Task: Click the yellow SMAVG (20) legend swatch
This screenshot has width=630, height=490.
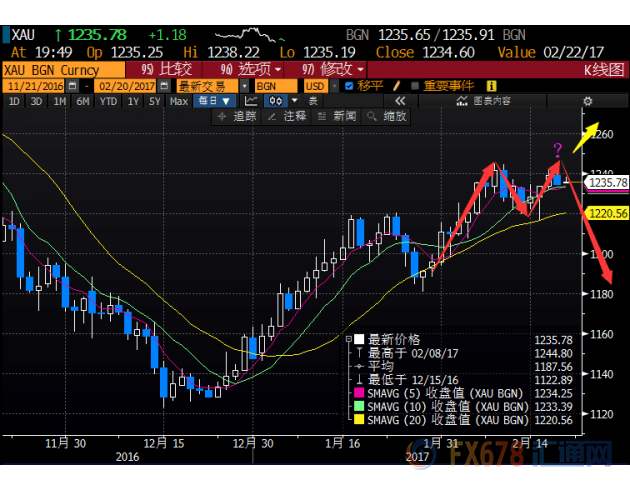Action: pos(359,419)
